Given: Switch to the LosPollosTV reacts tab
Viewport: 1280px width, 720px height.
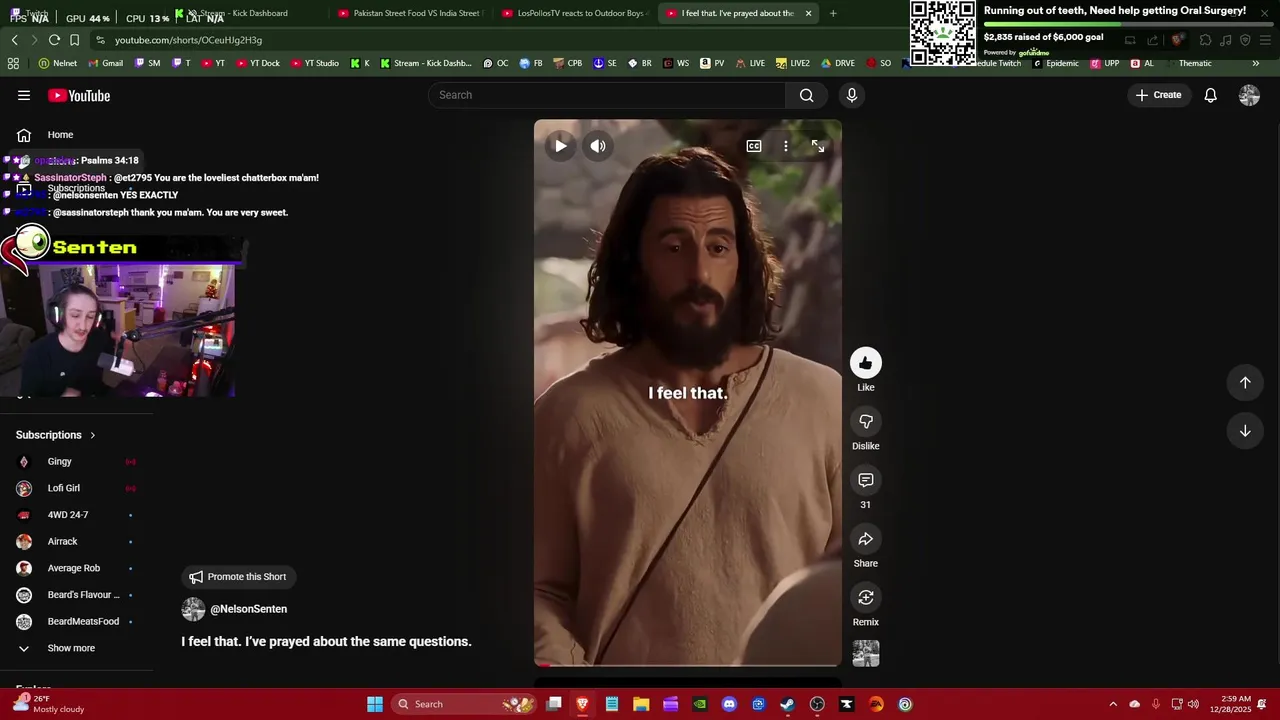Looking at the screenshot, I should [574, 13].
